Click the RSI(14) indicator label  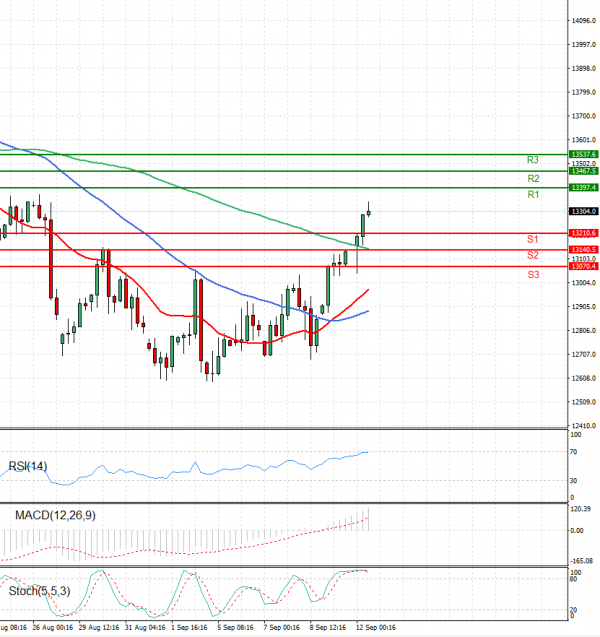(x=28, y=466)
